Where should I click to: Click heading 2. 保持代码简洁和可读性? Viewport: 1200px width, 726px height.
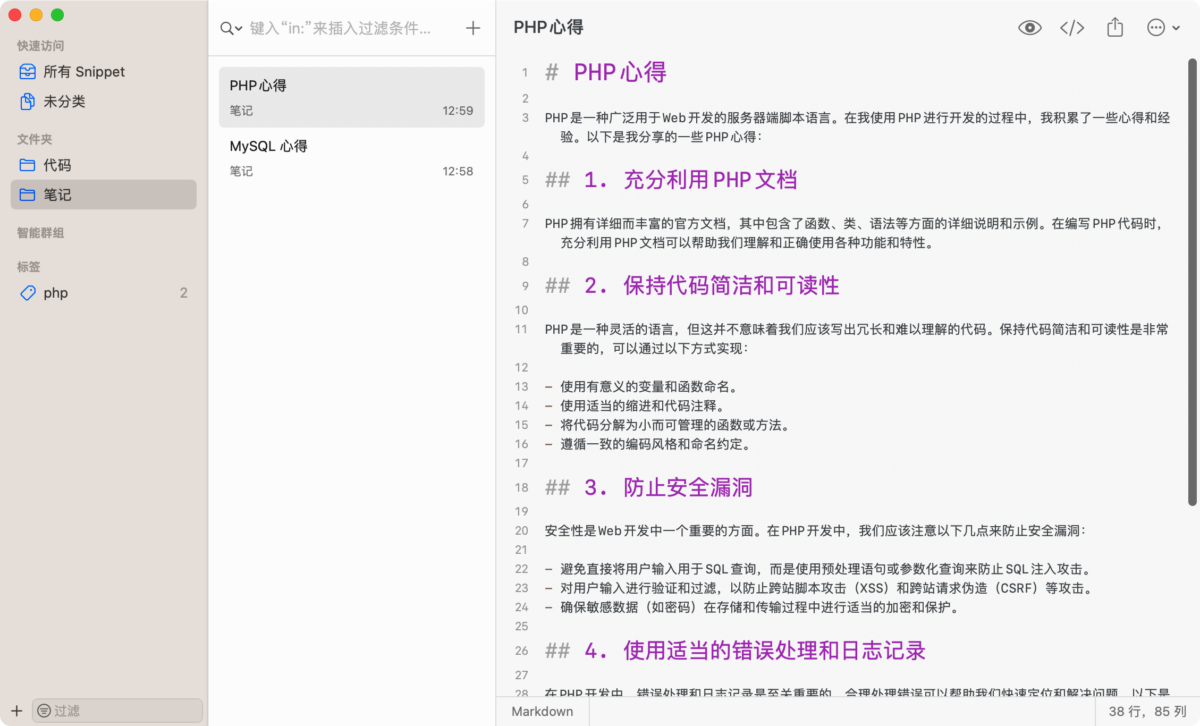click(x=692, y=286)
